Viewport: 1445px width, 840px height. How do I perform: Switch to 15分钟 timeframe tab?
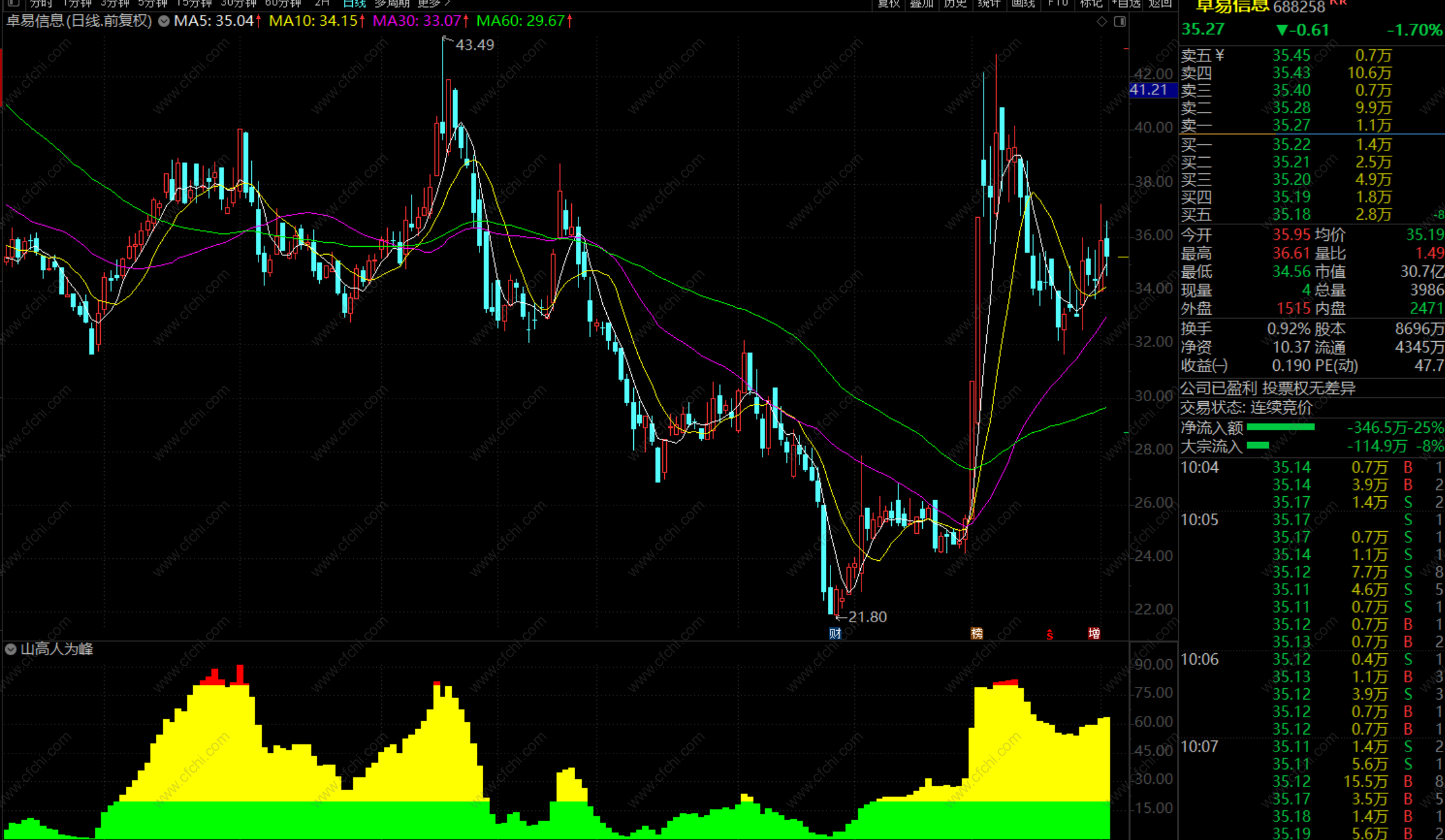(193, 3)
